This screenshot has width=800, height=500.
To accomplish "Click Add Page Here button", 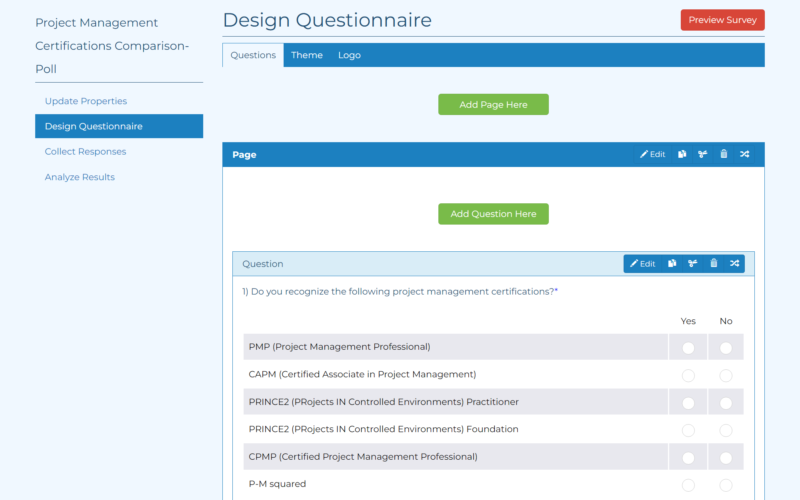I will pos(493,105).
